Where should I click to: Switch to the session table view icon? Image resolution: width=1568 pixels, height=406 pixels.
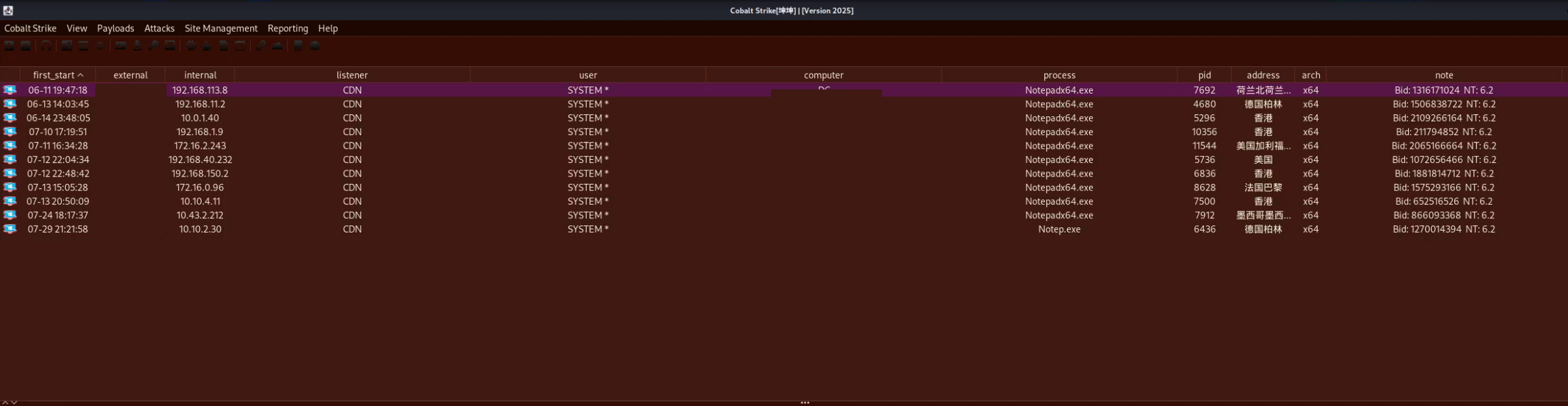(x=84, y=45)
